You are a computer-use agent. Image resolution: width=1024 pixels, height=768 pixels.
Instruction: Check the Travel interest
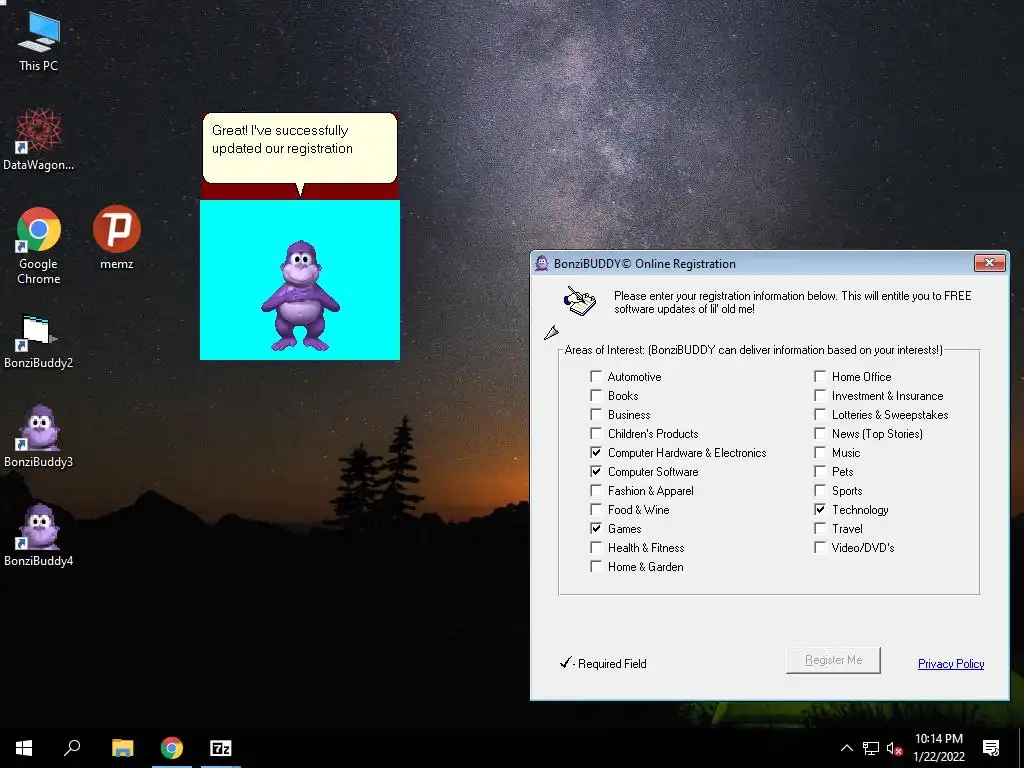coord(820,528)
